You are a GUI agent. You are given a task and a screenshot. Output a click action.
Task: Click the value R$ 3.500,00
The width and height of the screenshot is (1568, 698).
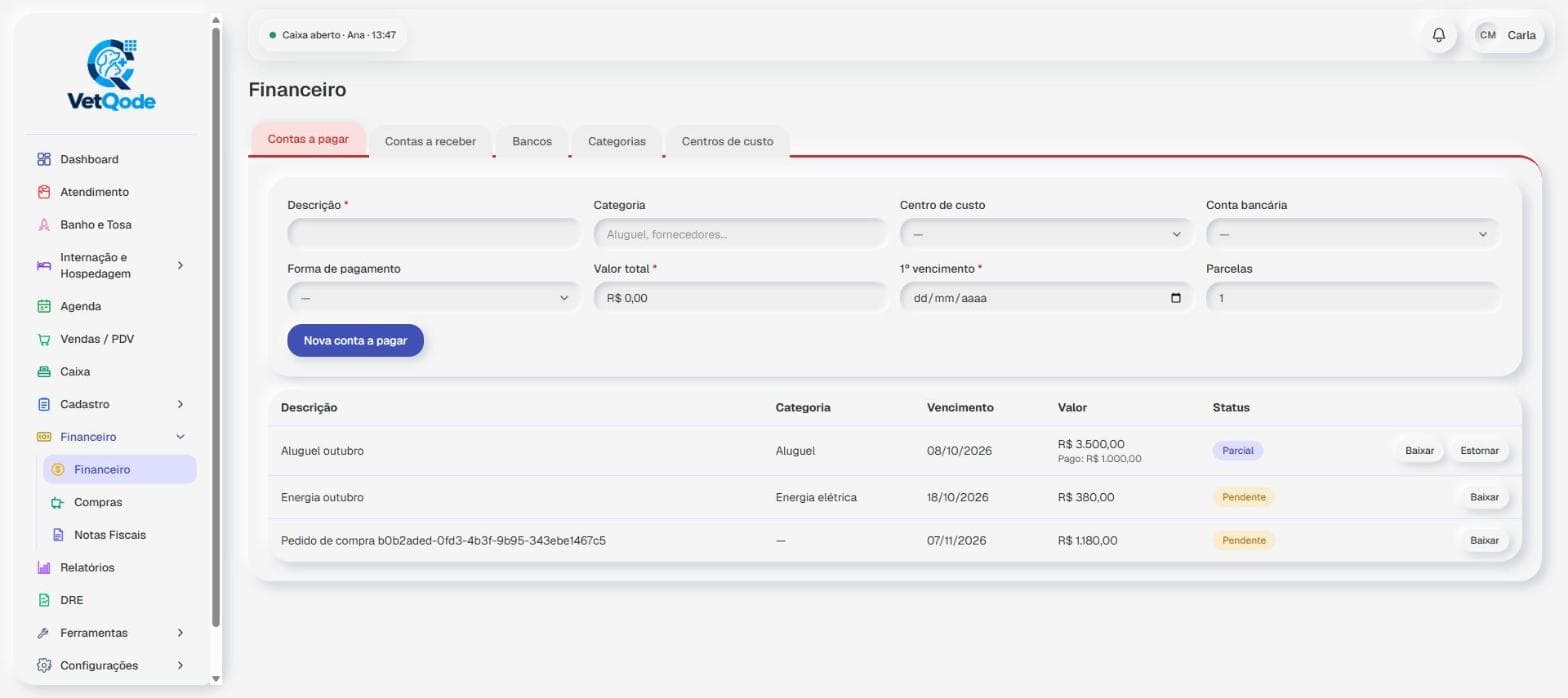1091,444
